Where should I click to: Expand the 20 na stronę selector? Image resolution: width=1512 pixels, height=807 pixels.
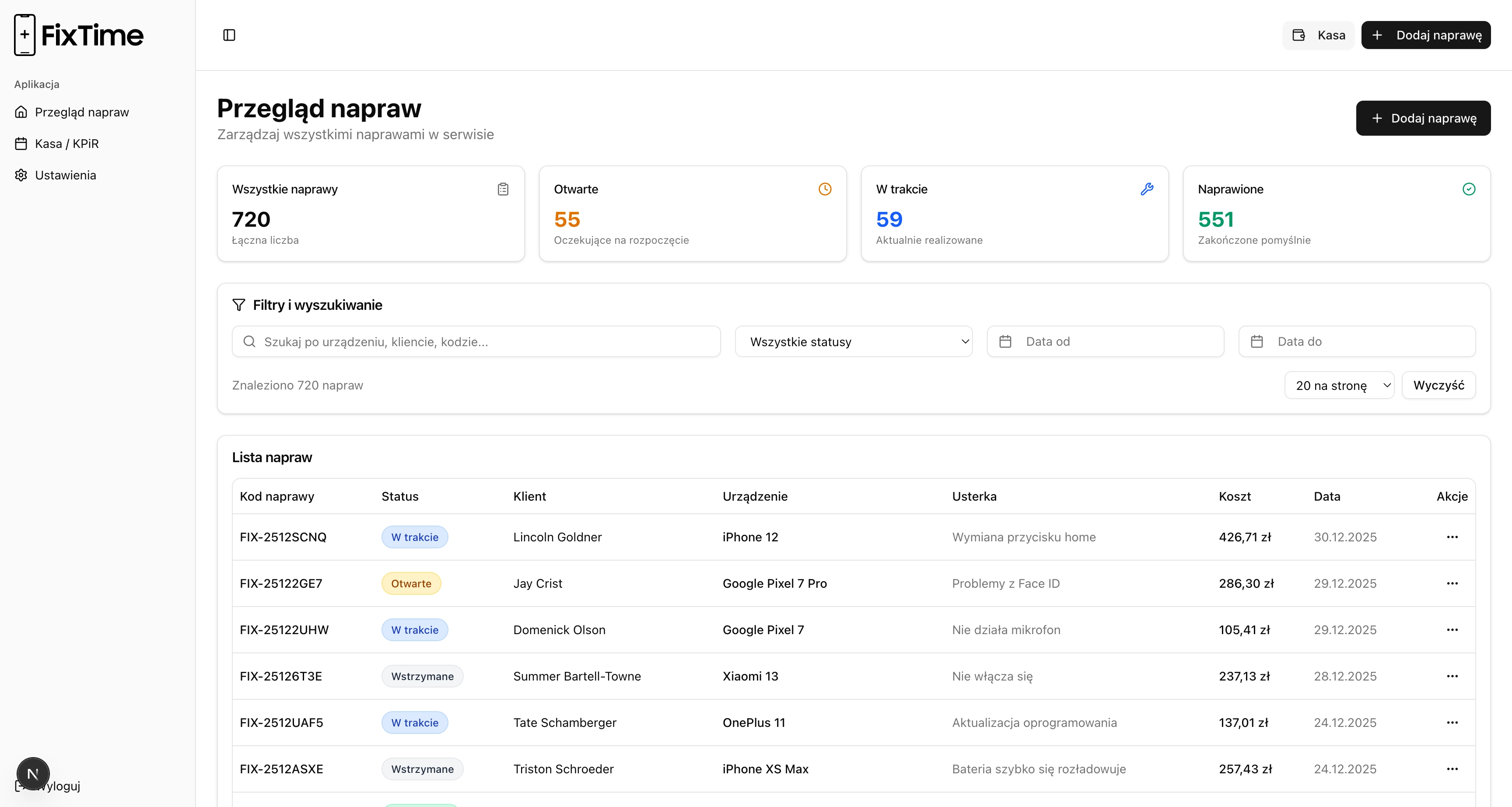coord(1339,386)
